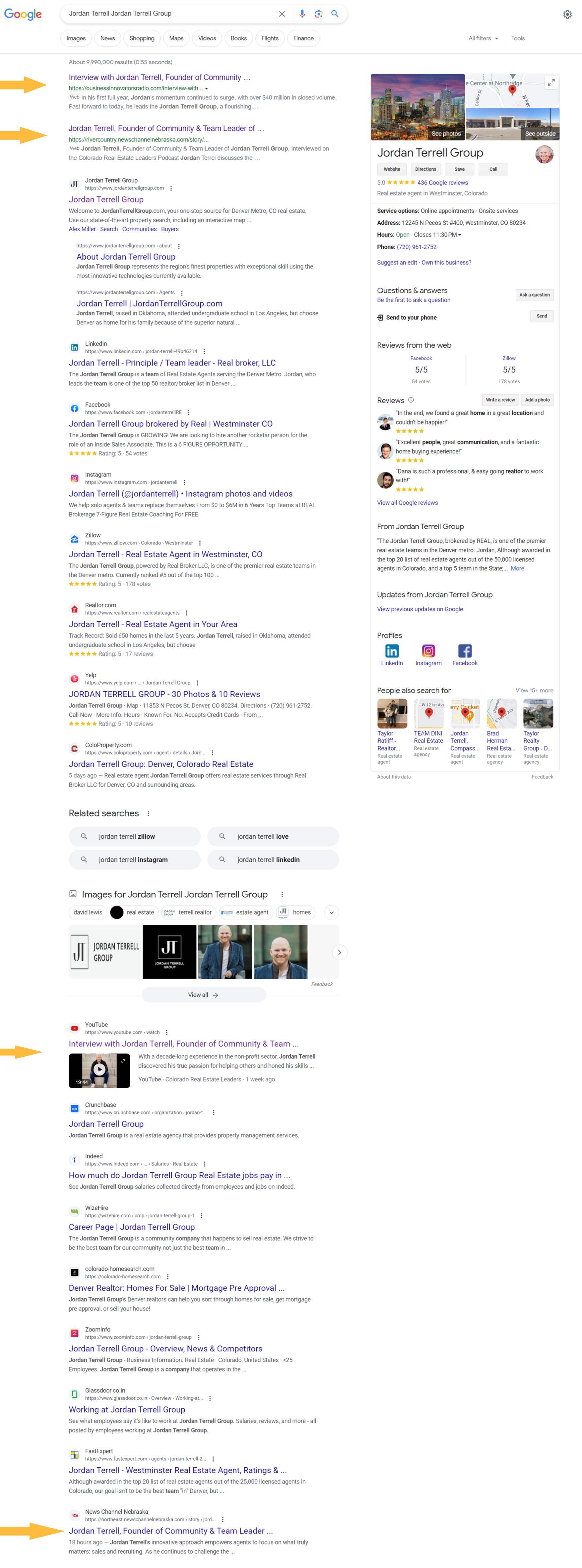Open Facebook profile icon in Profiles
Image resolution: width=582 pixels, height=1568 pixels.
click(464, 651)
